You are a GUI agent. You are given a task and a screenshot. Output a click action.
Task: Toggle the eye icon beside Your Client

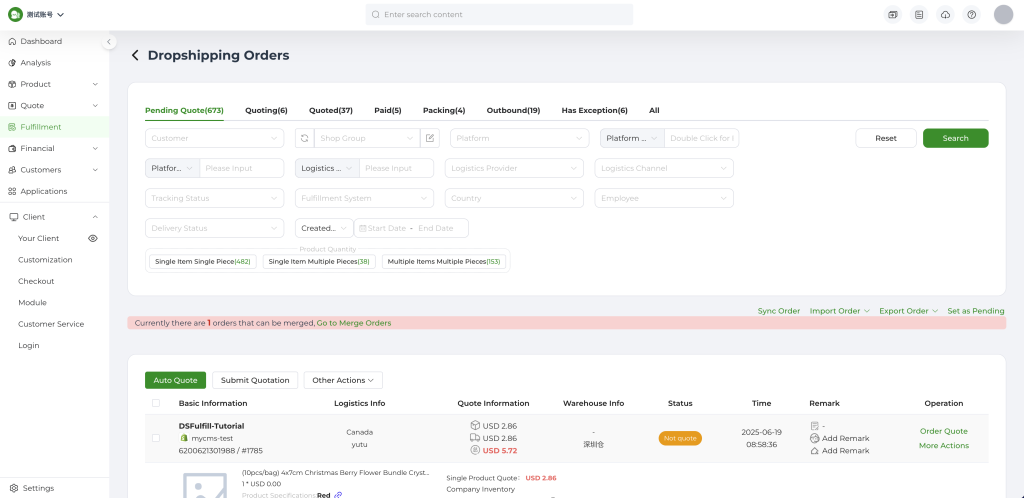pos(93,239)
